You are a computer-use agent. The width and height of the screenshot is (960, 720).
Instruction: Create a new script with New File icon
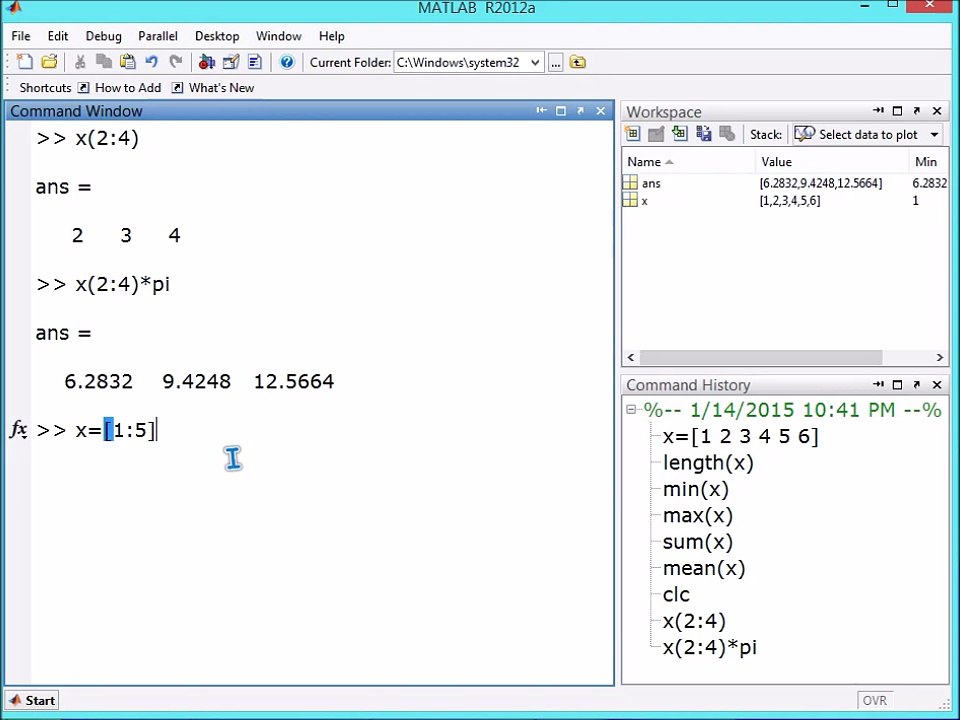pyautogui.click(x=24, y=62)
